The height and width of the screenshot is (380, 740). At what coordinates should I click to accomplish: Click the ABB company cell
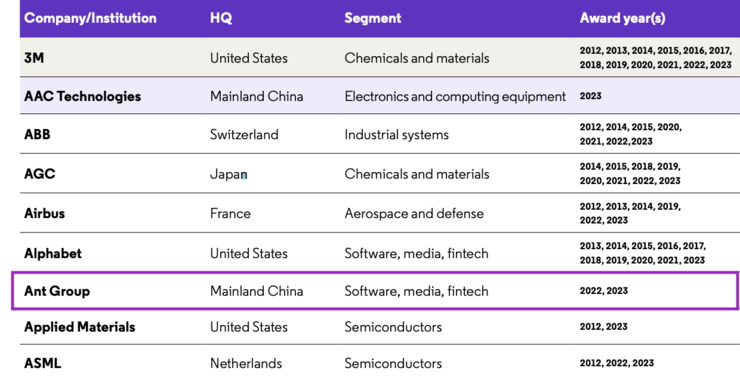pos(37,135)
